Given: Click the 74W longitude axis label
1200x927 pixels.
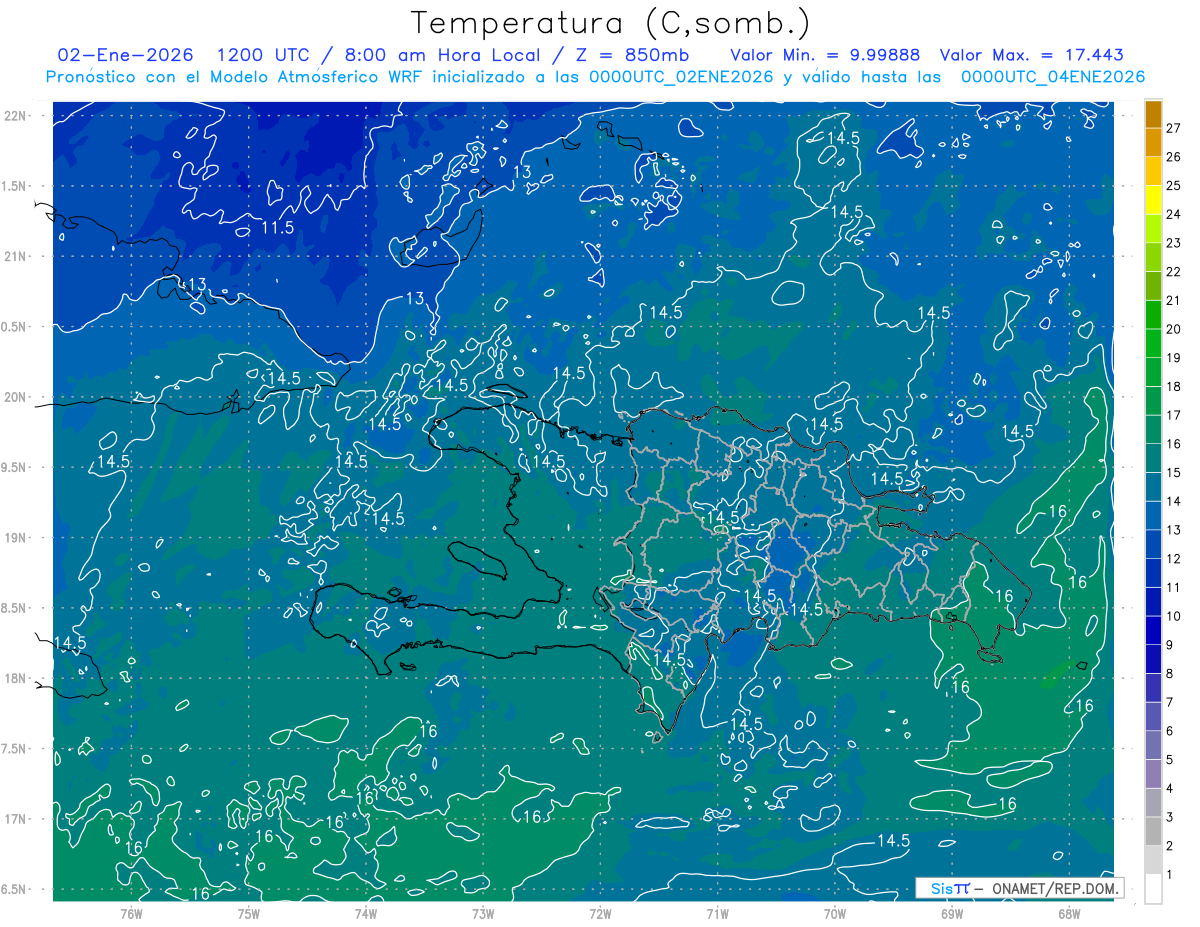Looking at the screenshot, I should pos(365,913).
